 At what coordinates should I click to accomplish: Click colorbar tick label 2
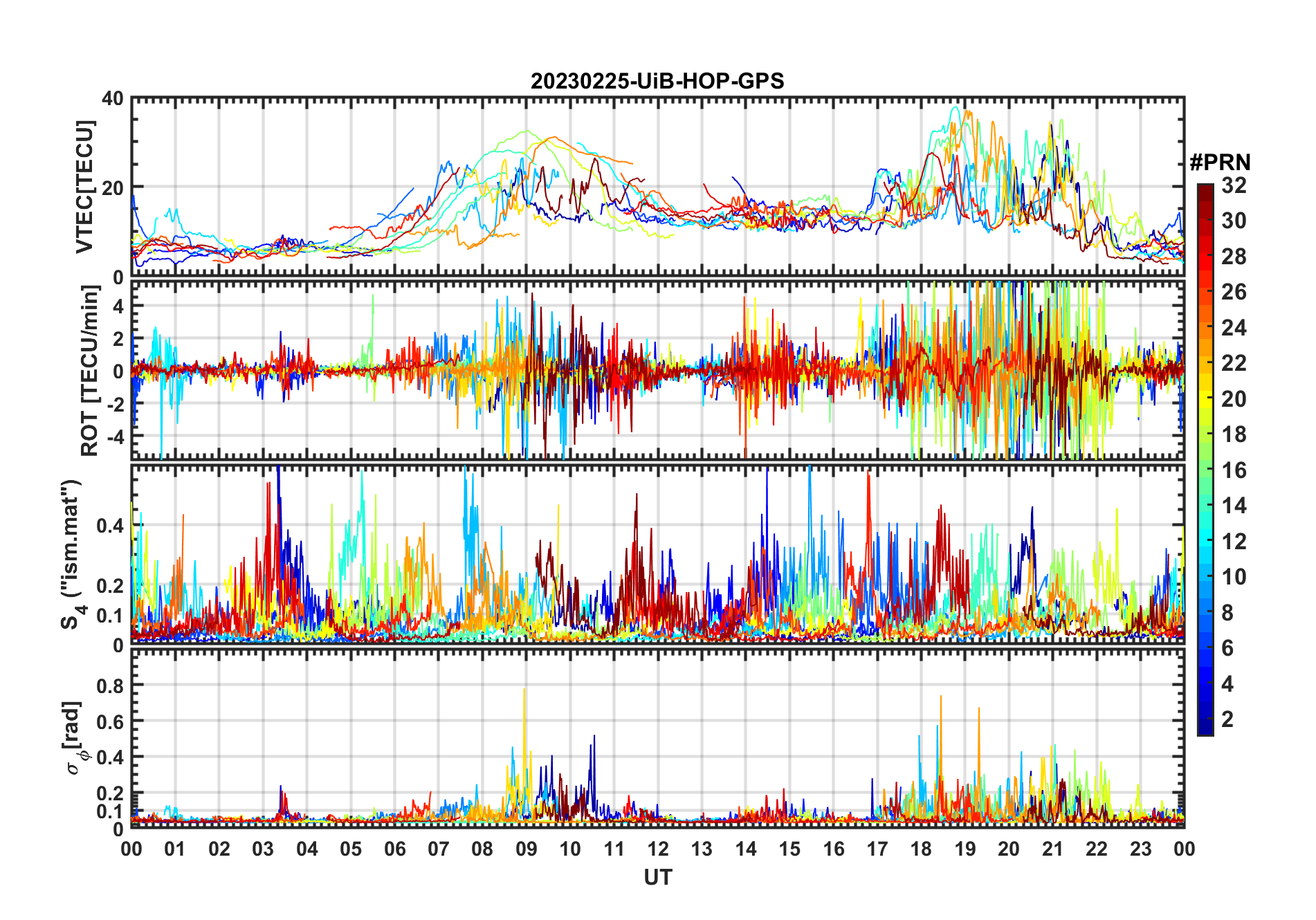pos(1227,719)
